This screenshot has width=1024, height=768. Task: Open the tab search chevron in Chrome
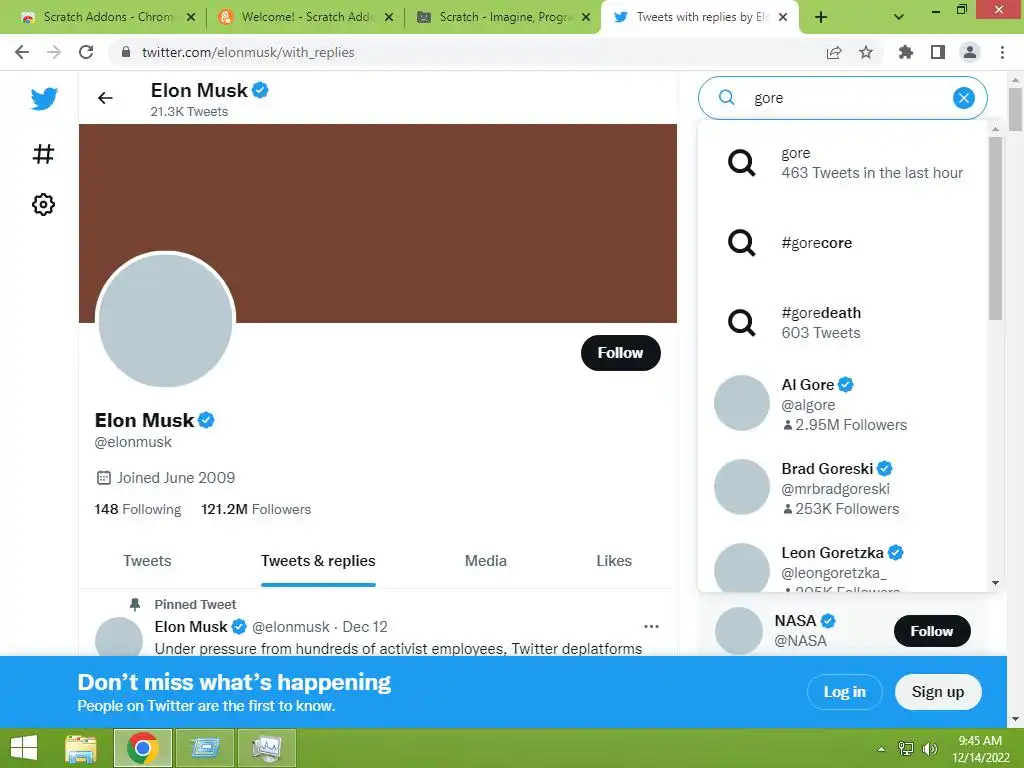point(899,17)
